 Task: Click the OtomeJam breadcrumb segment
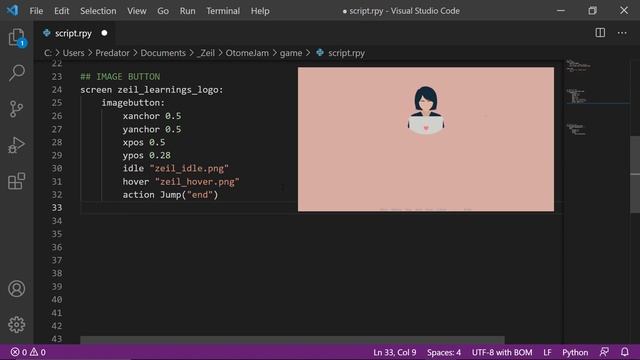[247, 53]
